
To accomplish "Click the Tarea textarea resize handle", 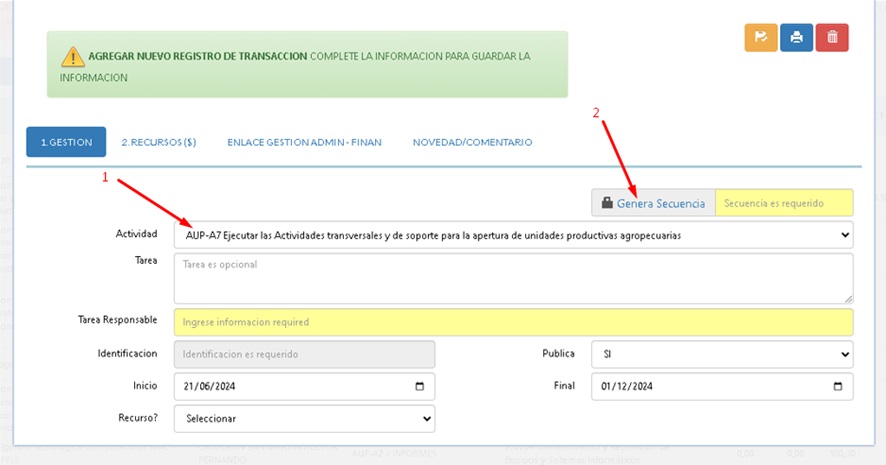I will tap(848, 299).
